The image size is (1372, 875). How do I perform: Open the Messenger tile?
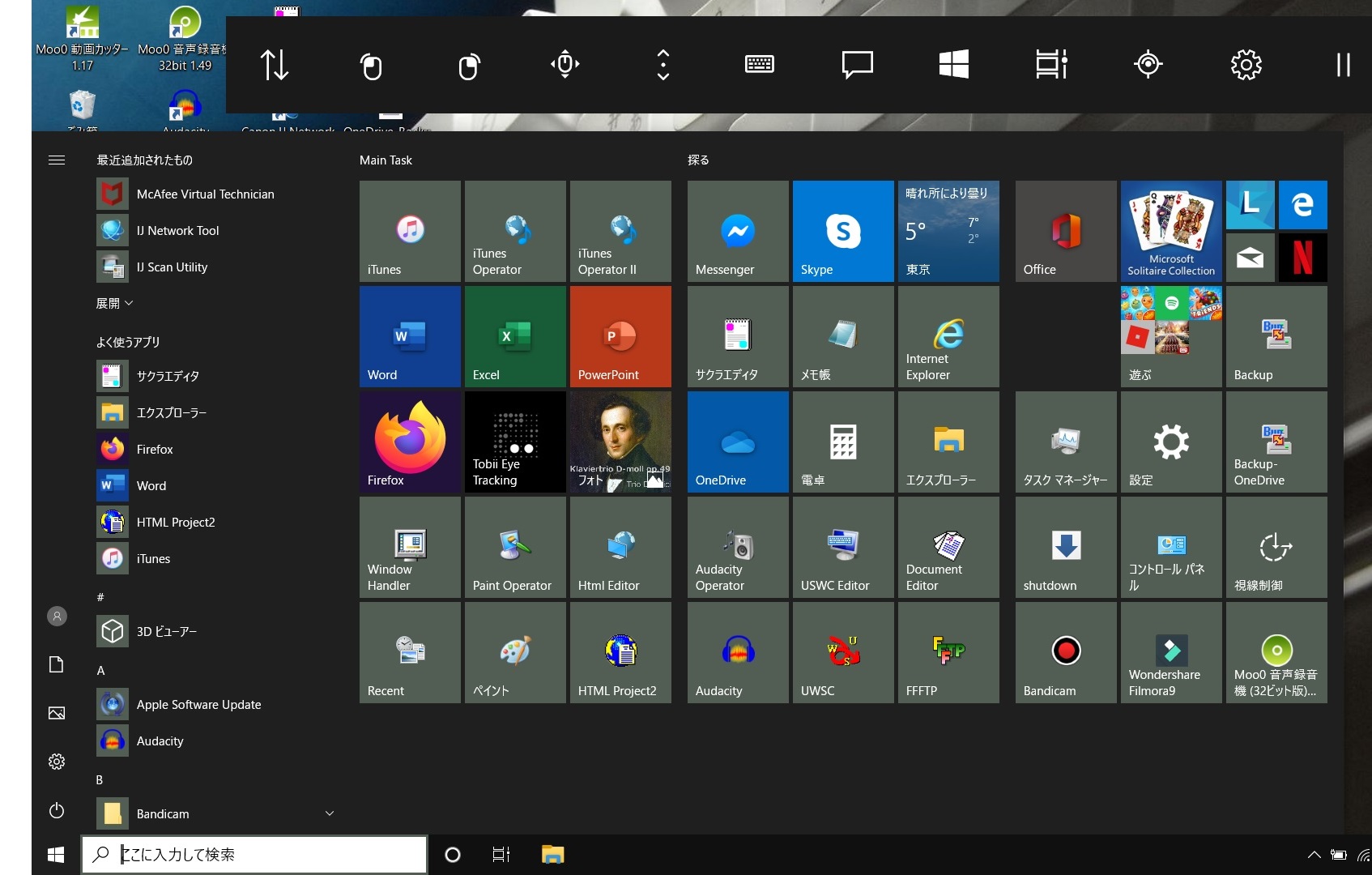(x=738, y=231)
